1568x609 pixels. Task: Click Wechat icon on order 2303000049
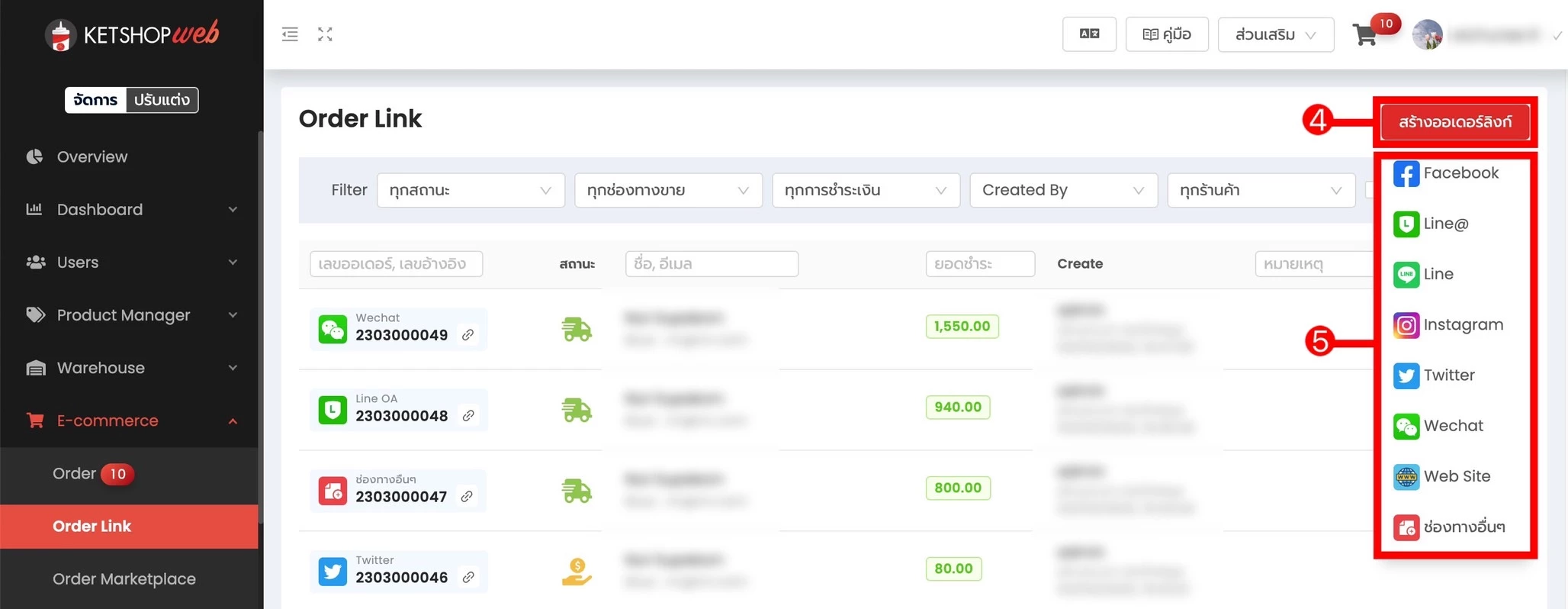[333, 330]
